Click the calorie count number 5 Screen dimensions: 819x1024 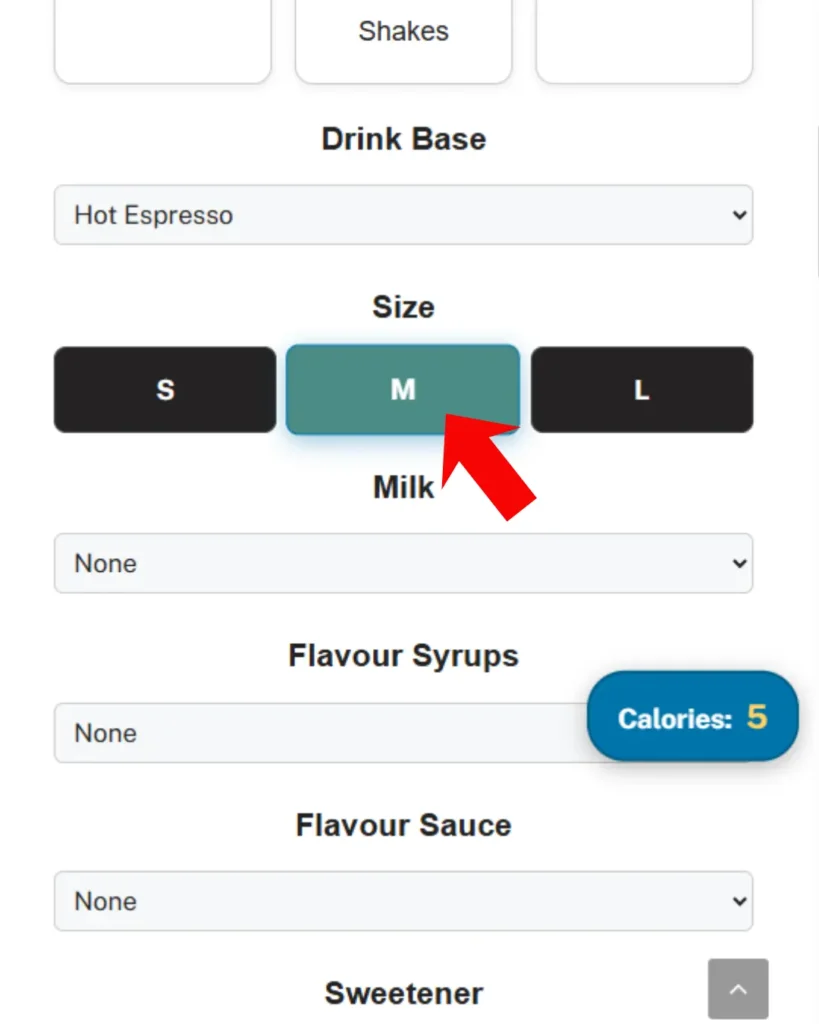tap(757, 717)
